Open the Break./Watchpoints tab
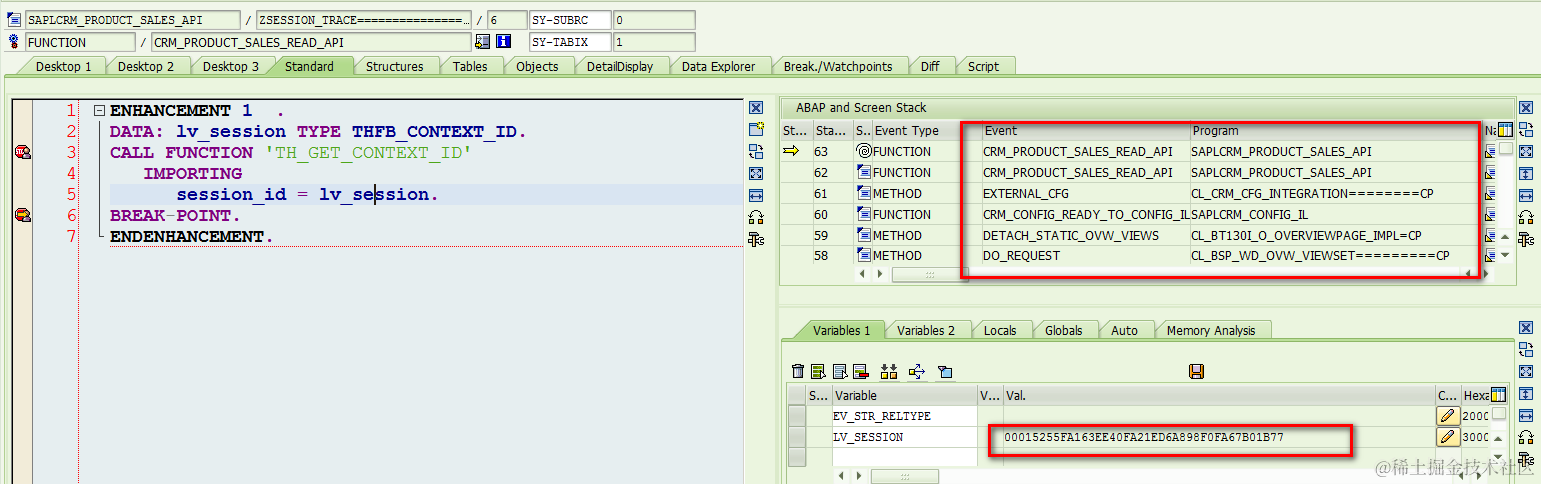This screenshot has width=1541, height=484. click(x=838, y=66)
